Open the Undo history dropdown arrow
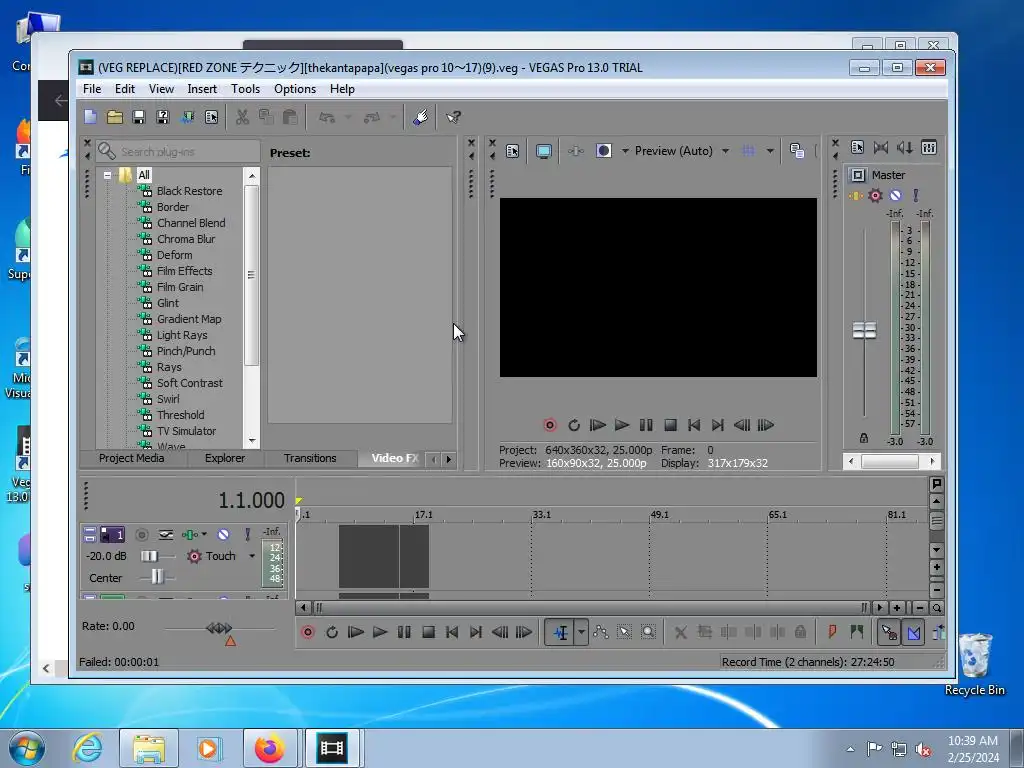 point(348,117)
